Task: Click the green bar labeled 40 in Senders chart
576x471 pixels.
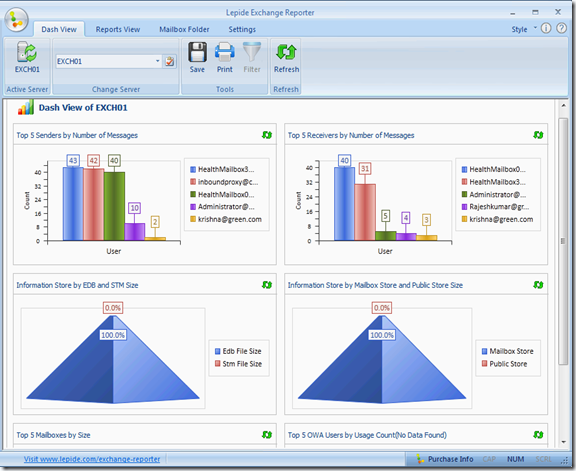Action: [x=114, y=206]
